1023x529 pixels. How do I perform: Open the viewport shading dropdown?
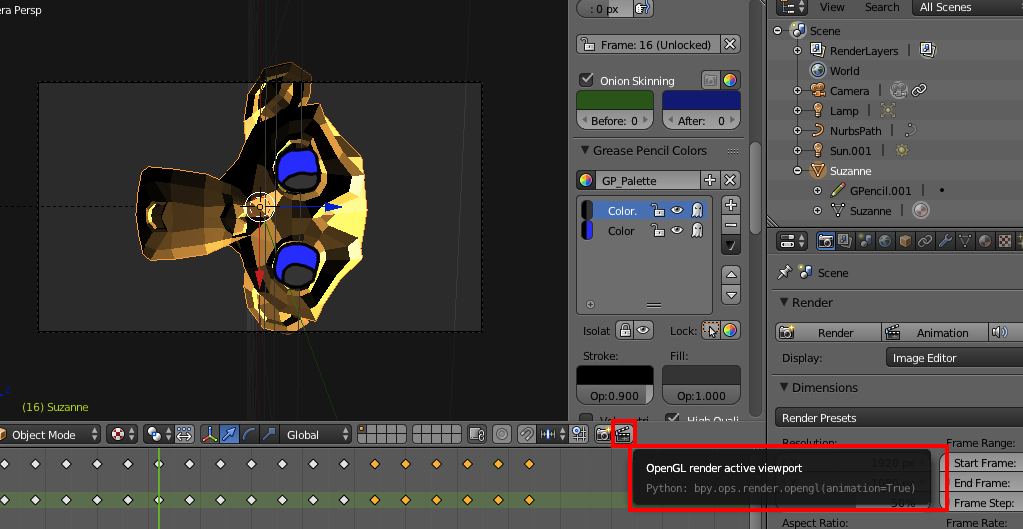click(x=123, y=434)
